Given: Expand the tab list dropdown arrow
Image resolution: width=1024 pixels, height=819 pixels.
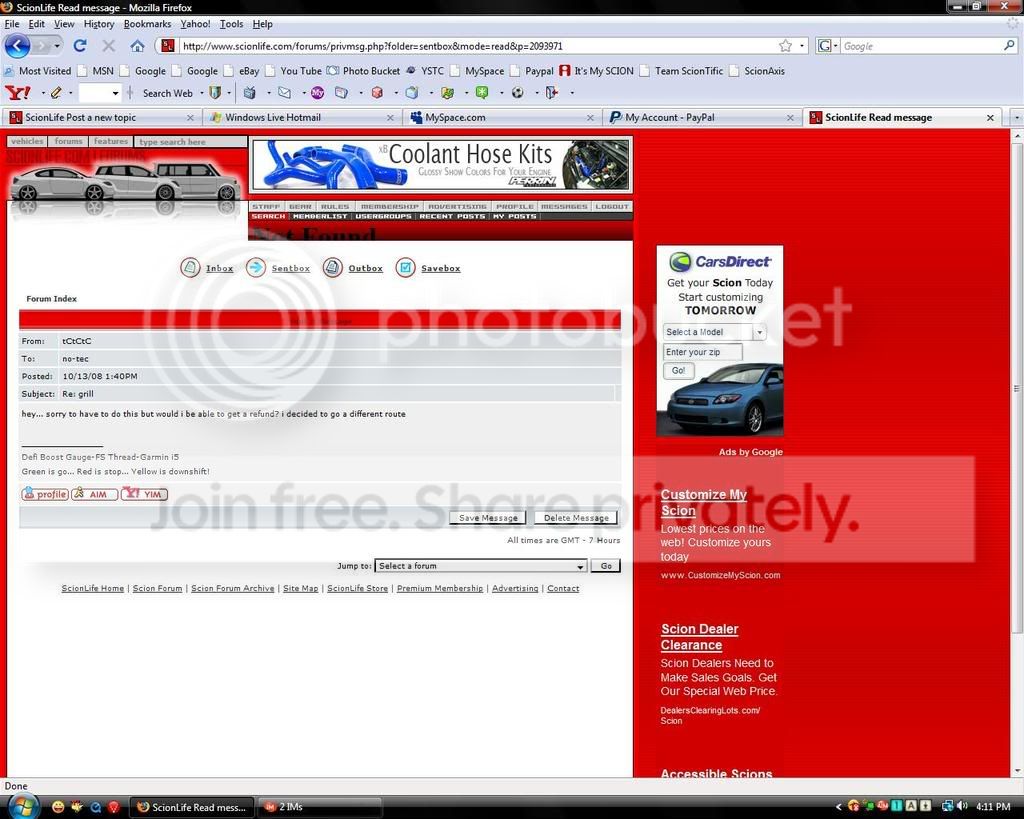Looking at the screenshot, I should (1016, 117).
